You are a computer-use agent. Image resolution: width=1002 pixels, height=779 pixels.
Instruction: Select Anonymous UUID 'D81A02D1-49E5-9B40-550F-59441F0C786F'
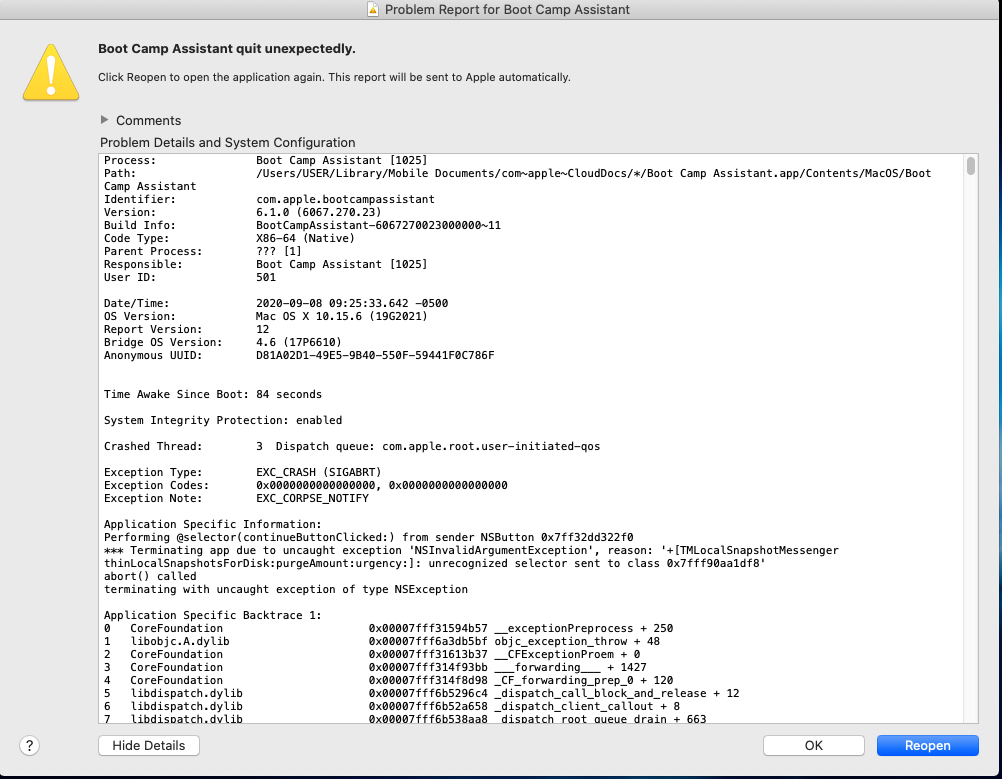pos(375,355)
